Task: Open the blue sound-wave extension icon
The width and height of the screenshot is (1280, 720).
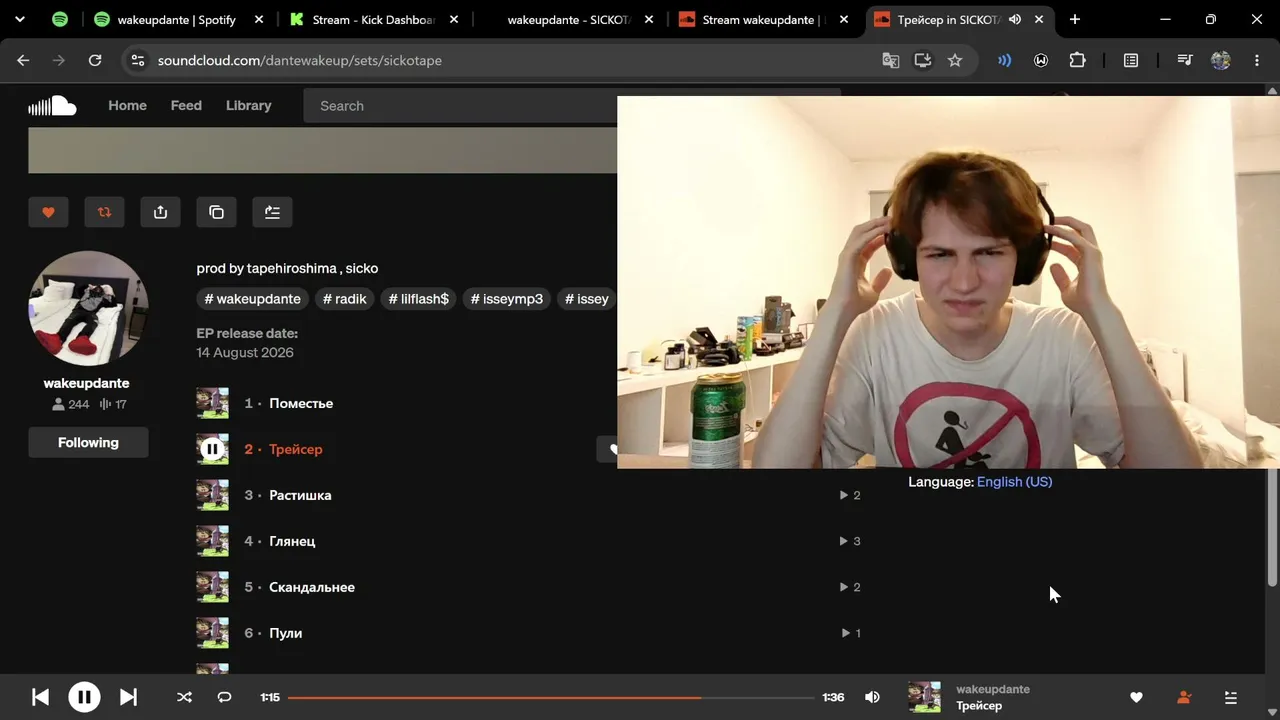Action: 1004,60
